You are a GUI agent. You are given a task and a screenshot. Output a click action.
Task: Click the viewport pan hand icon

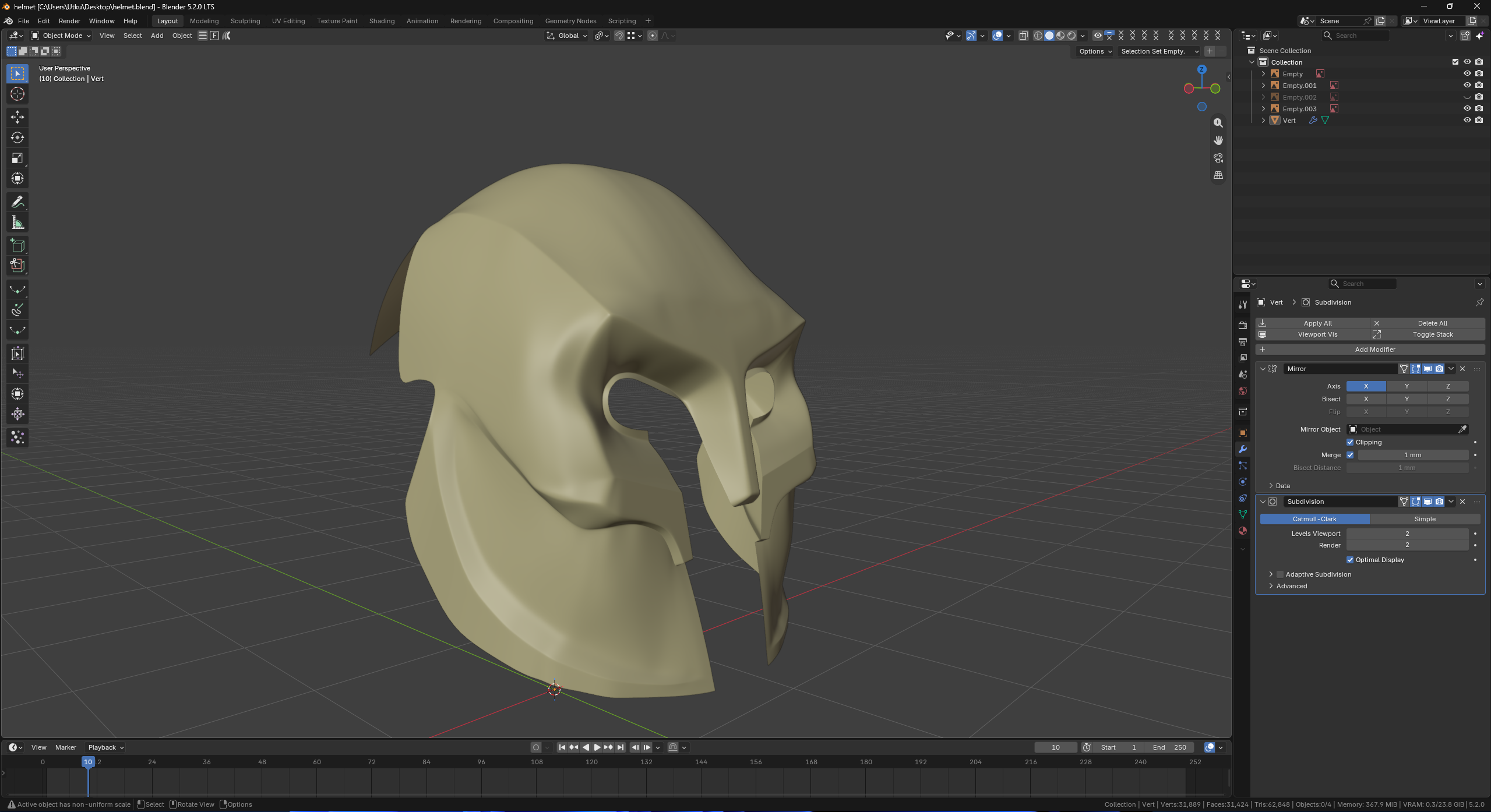point(1218,140)
